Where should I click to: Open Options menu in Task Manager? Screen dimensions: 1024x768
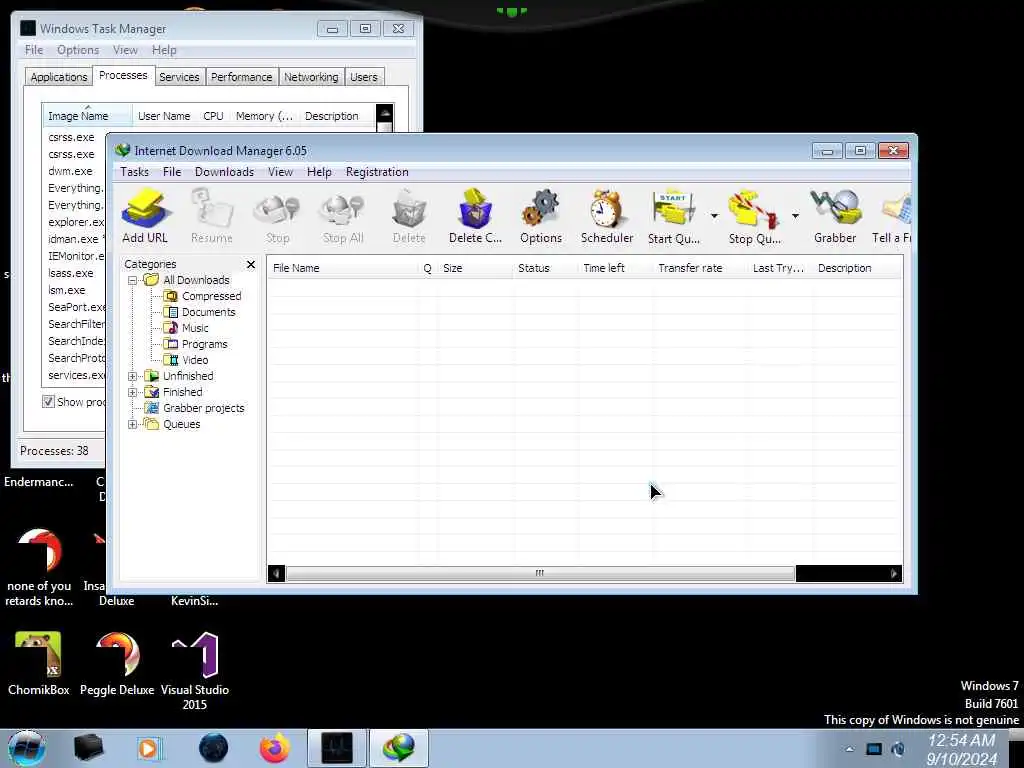78,50
